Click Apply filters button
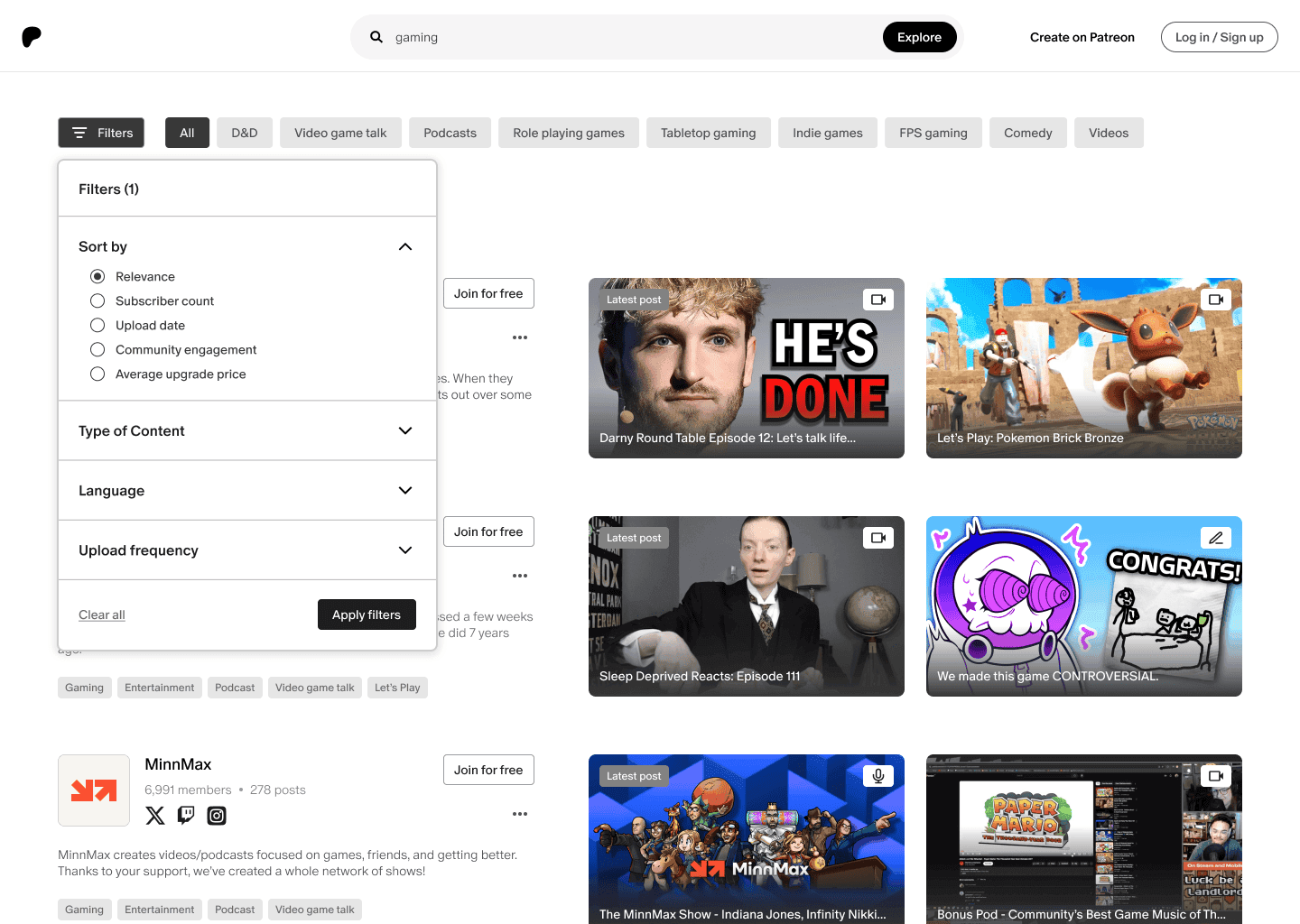The width and height of the screenshot is (1300, 924). [x=367, y=614]
